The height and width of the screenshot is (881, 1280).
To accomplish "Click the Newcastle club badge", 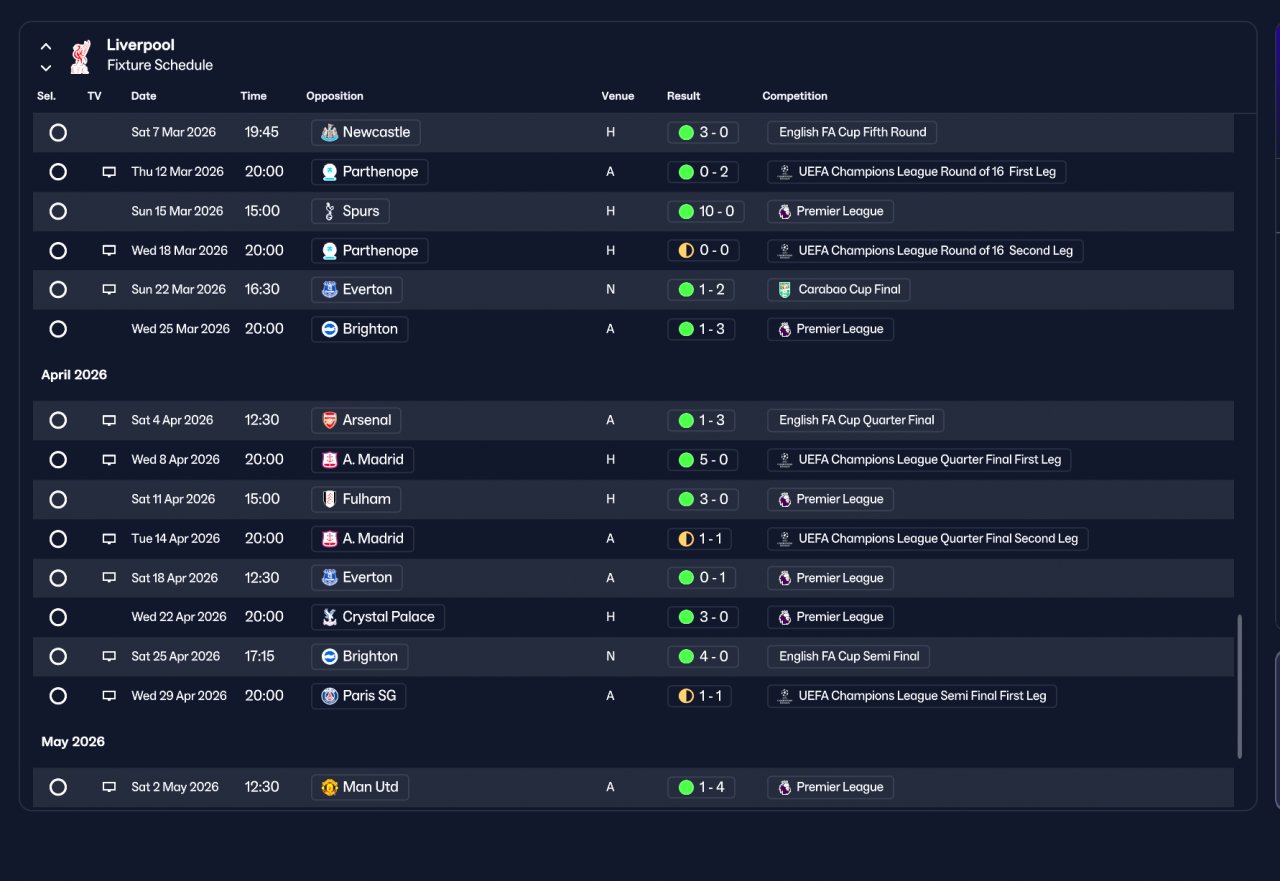I will pos(329,132).
